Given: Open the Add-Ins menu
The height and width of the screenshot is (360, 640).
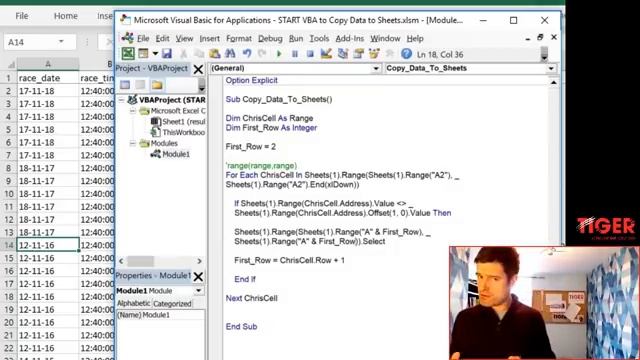Looking at the screenshot, I should (x=350, y=38).
